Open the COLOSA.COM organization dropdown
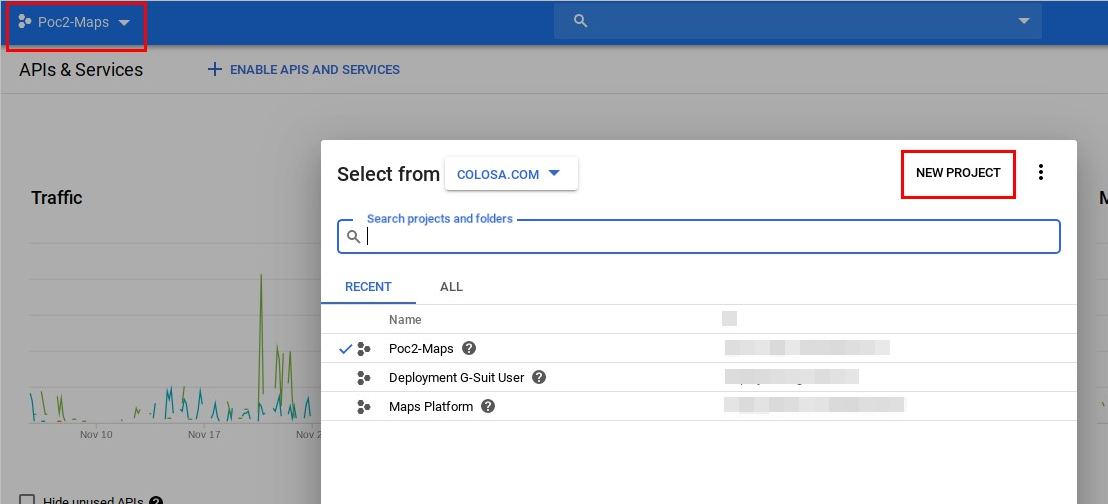The height and width of the screenshot is (504, 1108). pyautogui.click(x=510, y=174)
